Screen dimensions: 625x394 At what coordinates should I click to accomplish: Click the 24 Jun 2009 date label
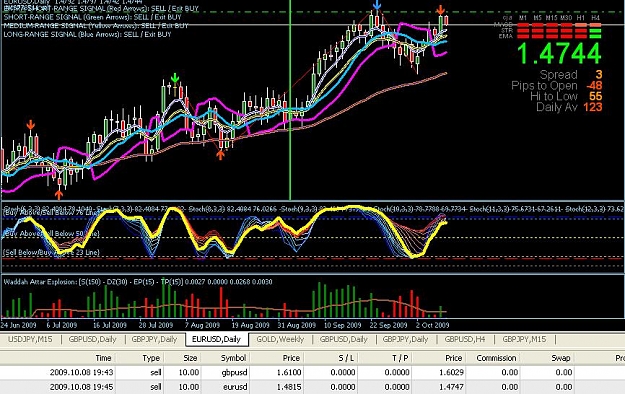point(18,325)
